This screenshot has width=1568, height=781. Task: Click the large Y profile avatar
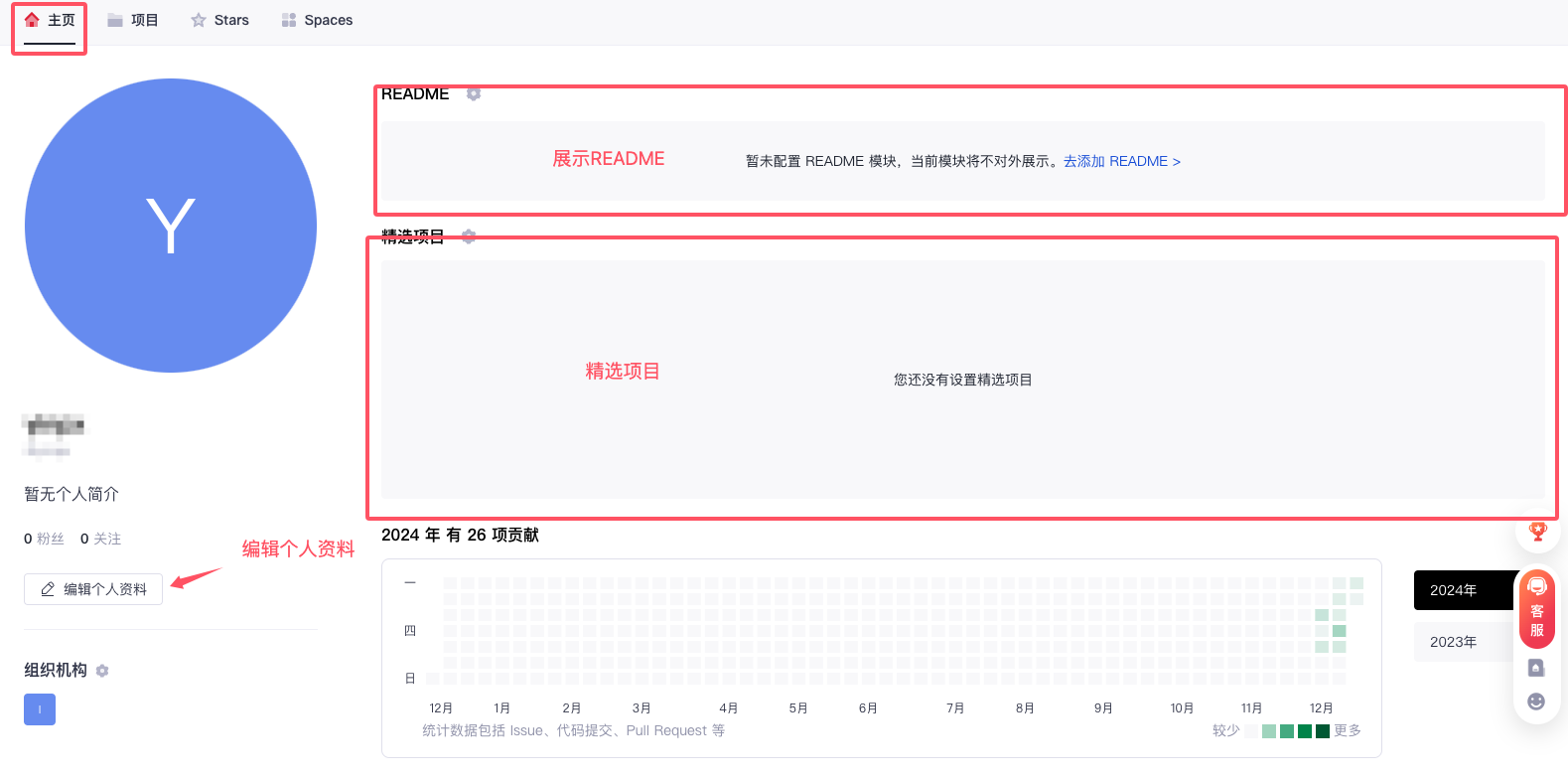click(x=171, y=226)
